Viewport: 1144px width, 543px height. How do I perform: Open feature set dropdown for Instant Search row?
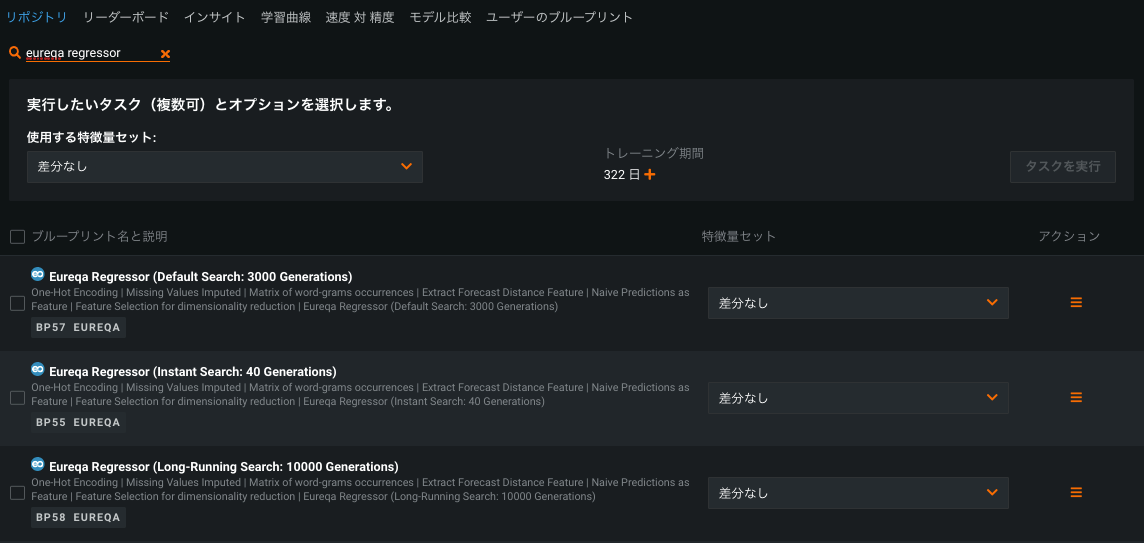(858, 398)
